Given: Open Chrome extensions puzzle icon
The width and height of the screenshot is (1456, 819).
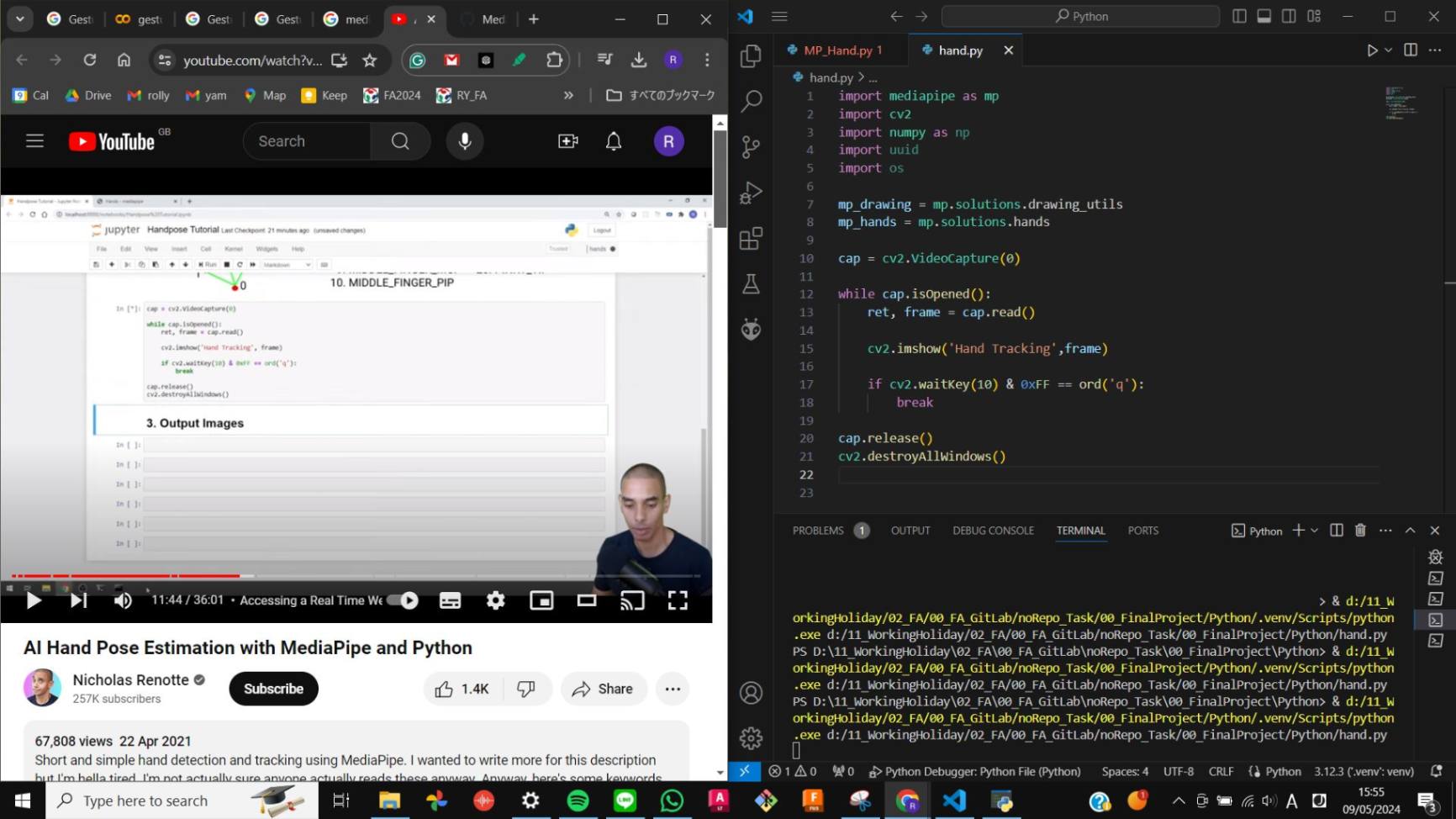Looking at the screenshot, I should point(554,60).
